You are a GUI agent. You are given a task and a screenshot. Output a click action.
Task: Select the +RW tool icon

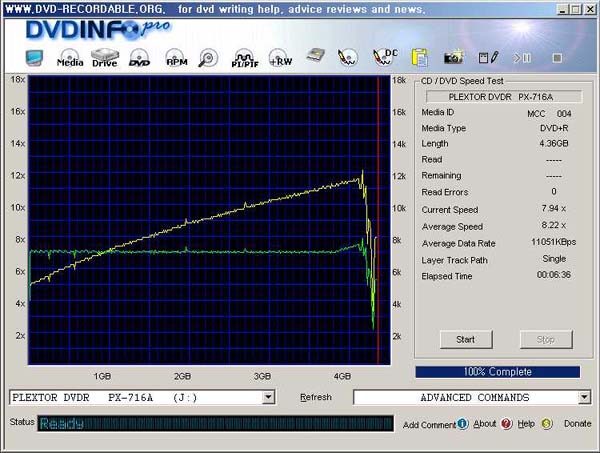(x=280, y=58)
